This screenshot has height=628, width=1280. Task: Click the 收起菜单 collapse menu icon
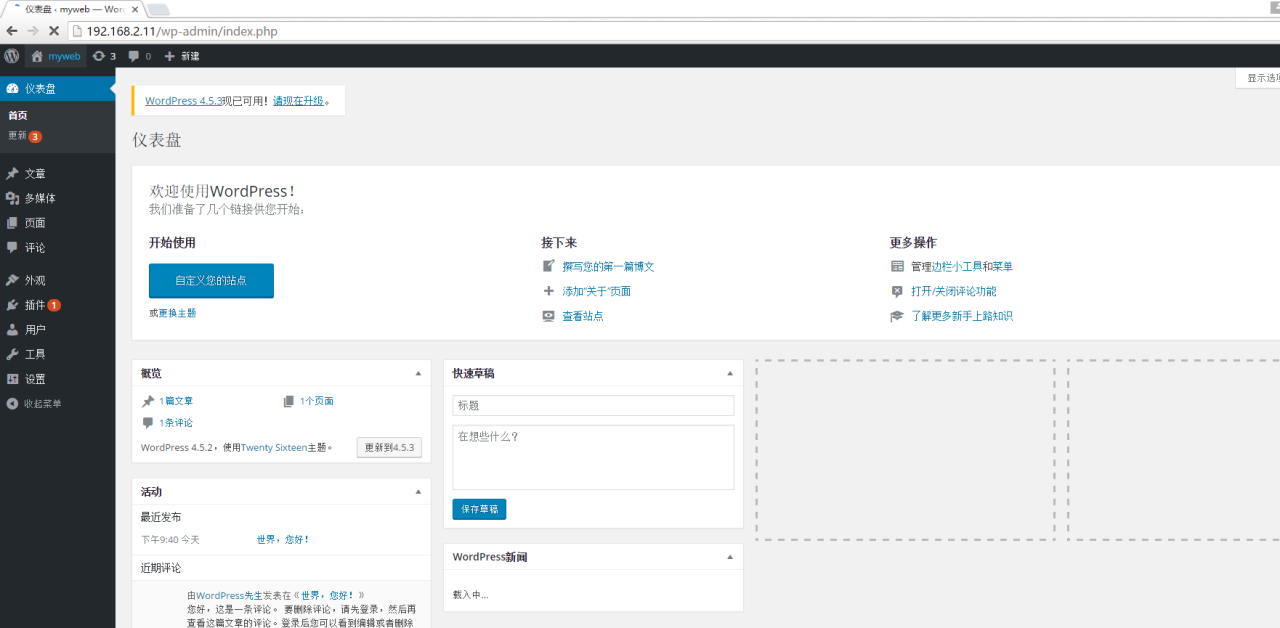point(12,404)
